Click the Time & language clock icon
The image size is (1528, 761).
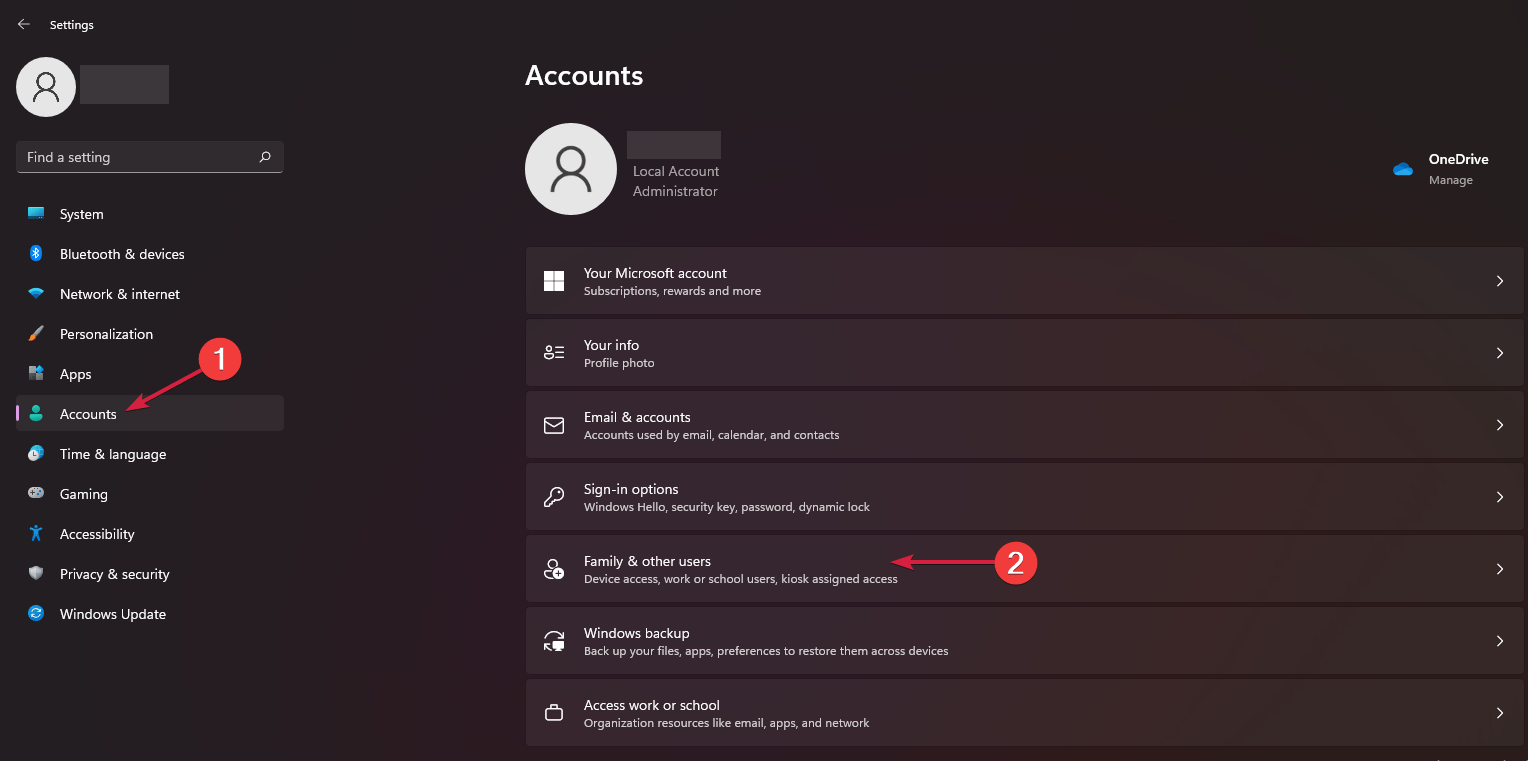[36, 454]
